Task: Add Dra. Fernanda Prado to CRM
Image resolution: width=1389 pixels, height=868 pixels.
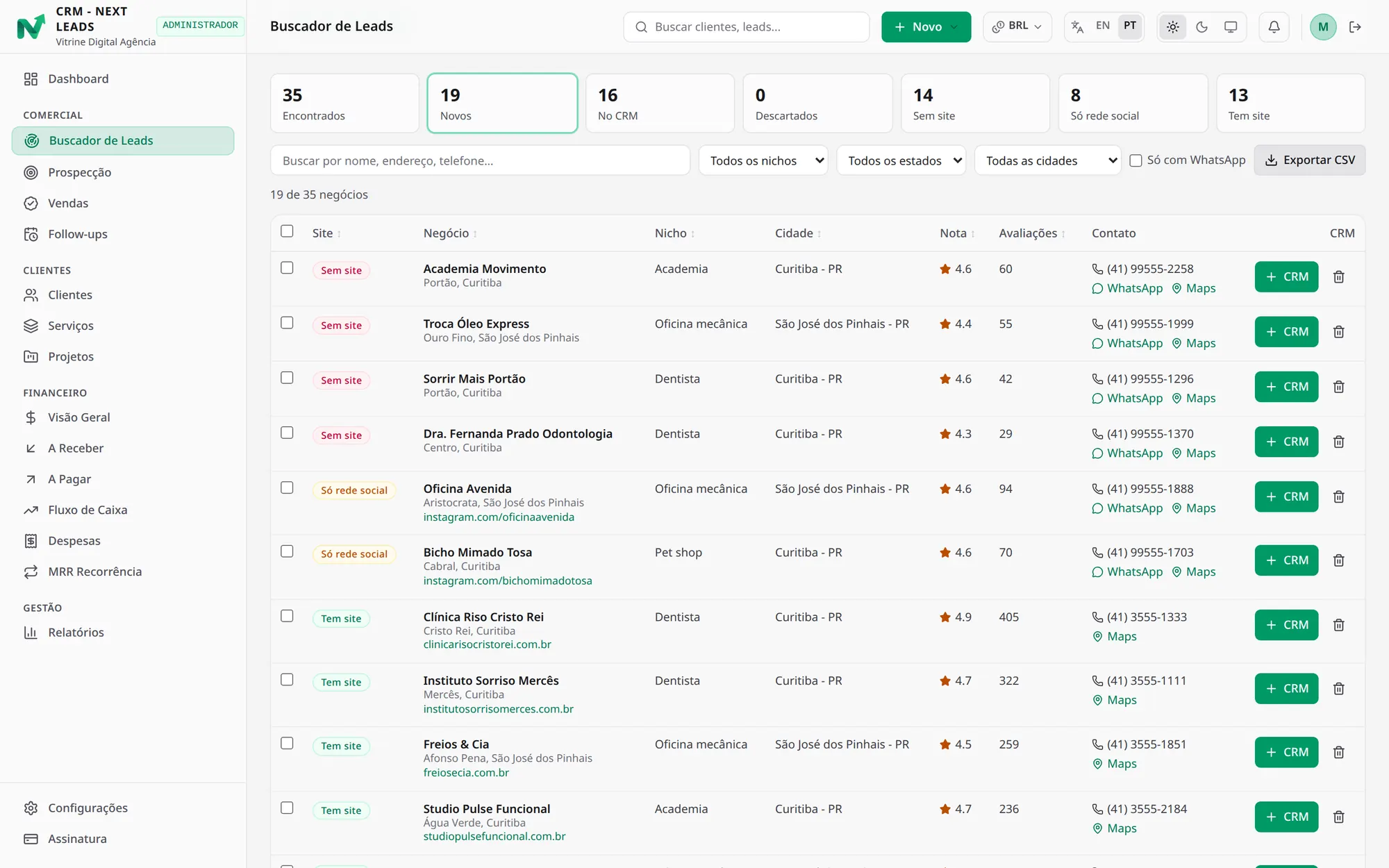Action: coord(1286,442)
